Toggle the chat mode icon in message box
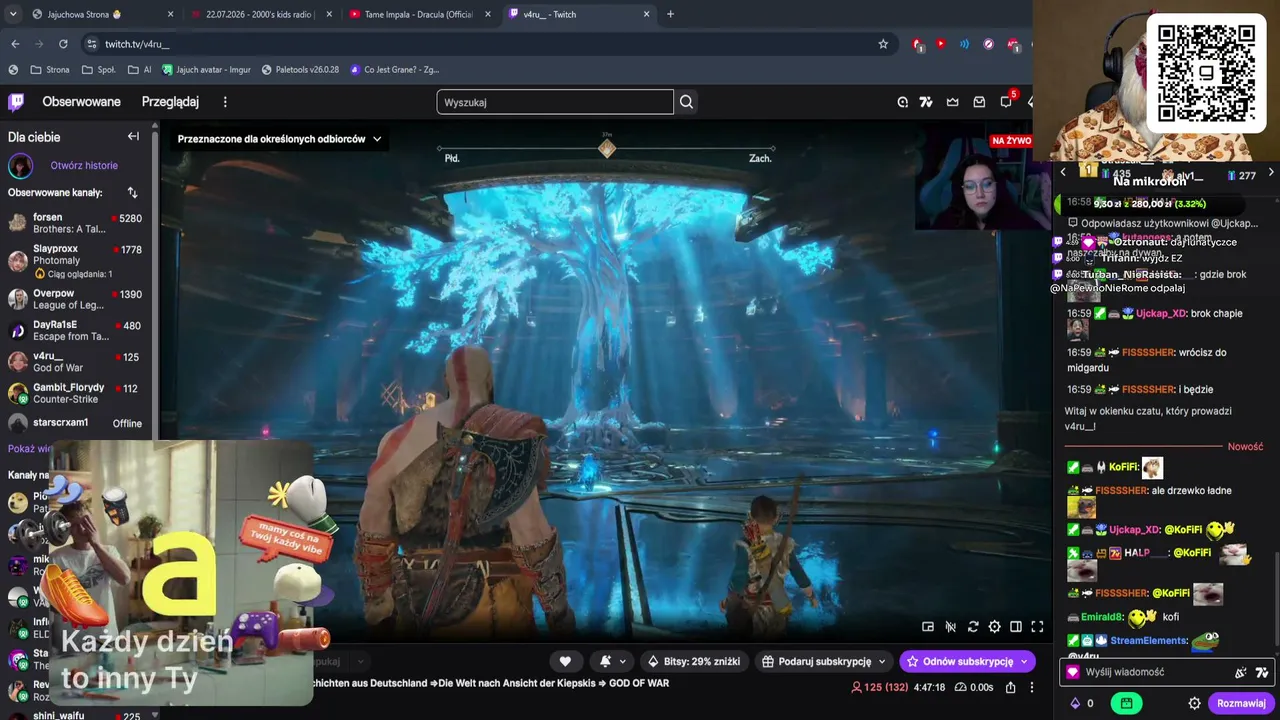Image resolution: width=1280 pixels, height=720 pixels. 1241,672
